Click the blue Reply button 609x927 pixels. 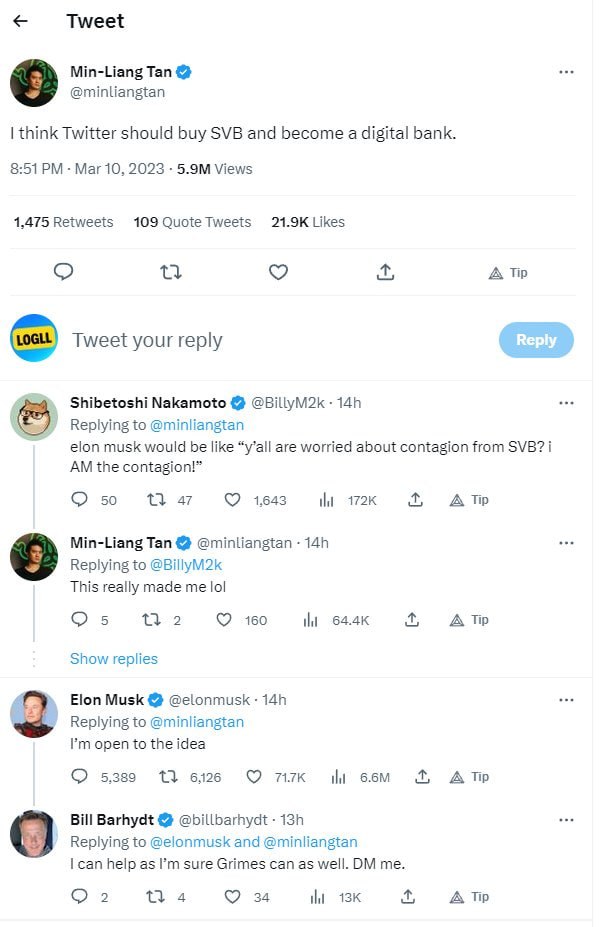click(536, 340)
